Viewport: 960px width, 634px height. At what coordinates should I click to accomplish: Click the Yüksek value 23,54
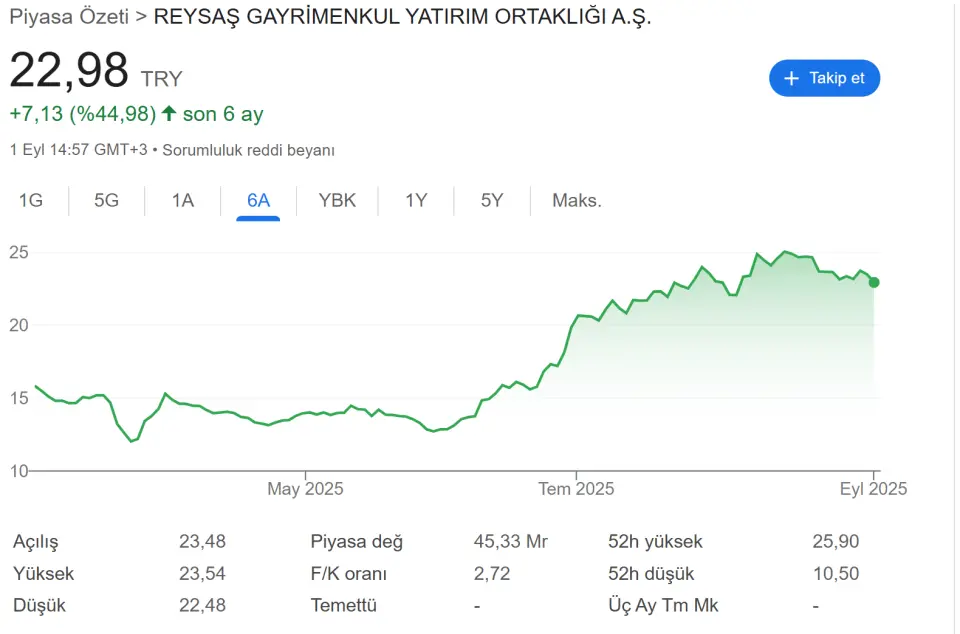tap(202, 573)
